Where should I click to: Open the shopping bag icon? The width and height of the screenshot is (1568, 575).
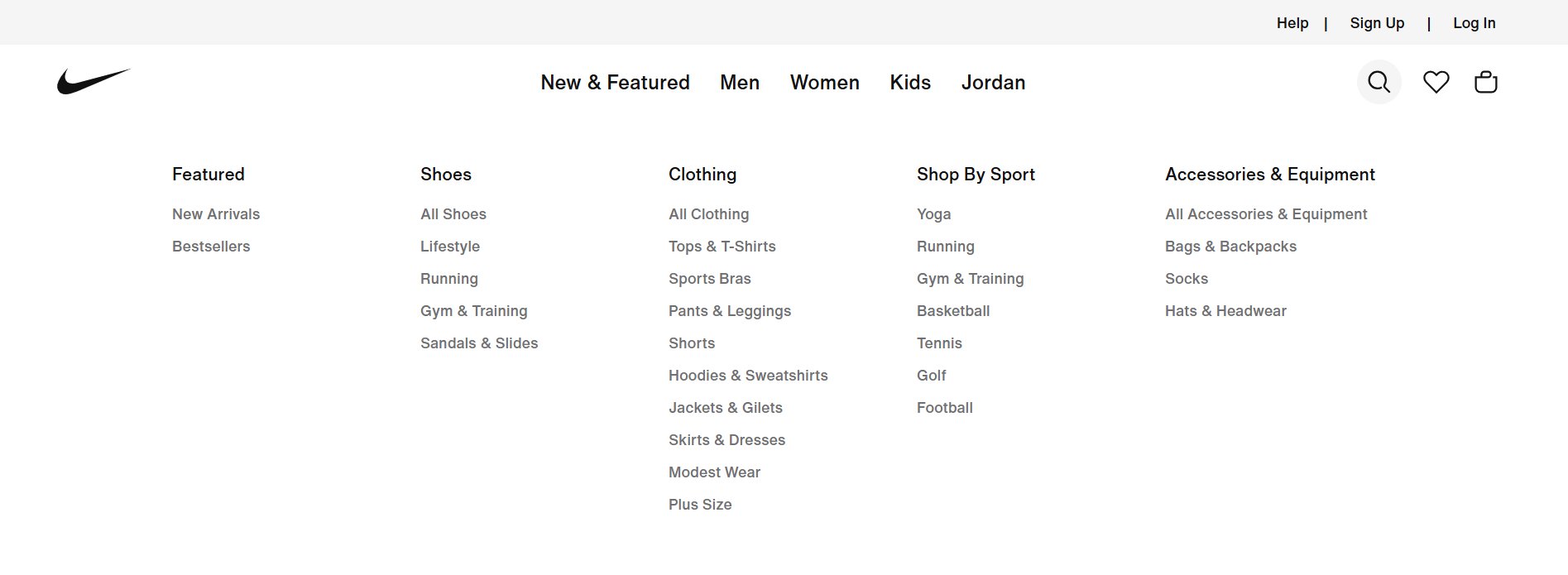pos(1485,82)
